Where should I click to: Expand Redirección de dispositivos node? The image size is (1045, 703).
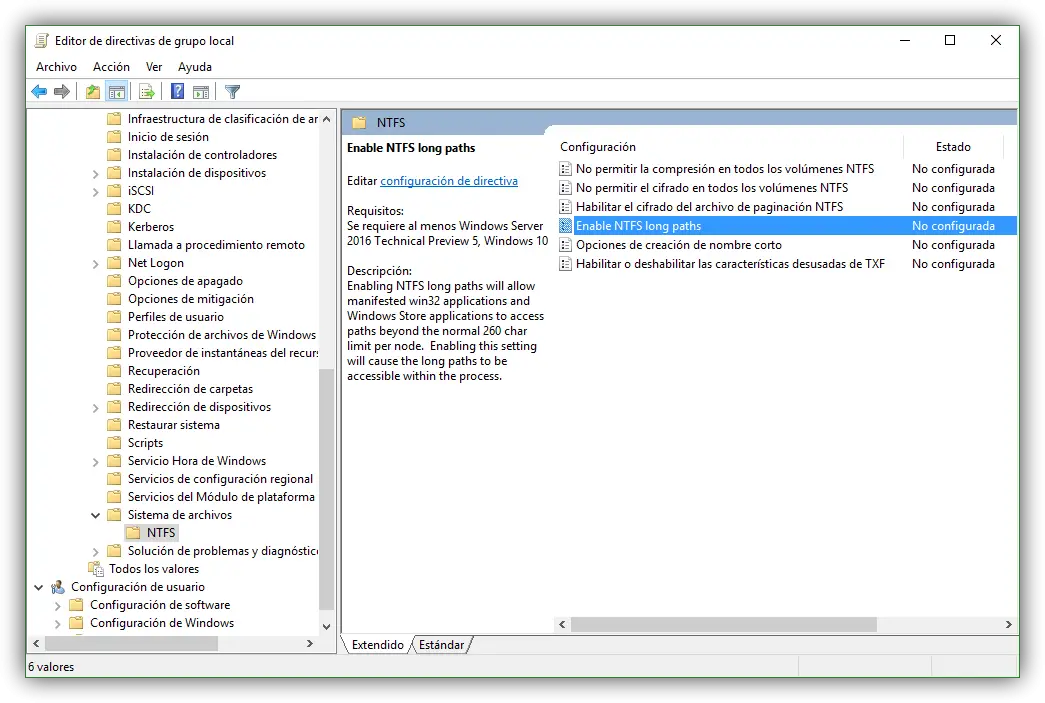pos(95,408)
